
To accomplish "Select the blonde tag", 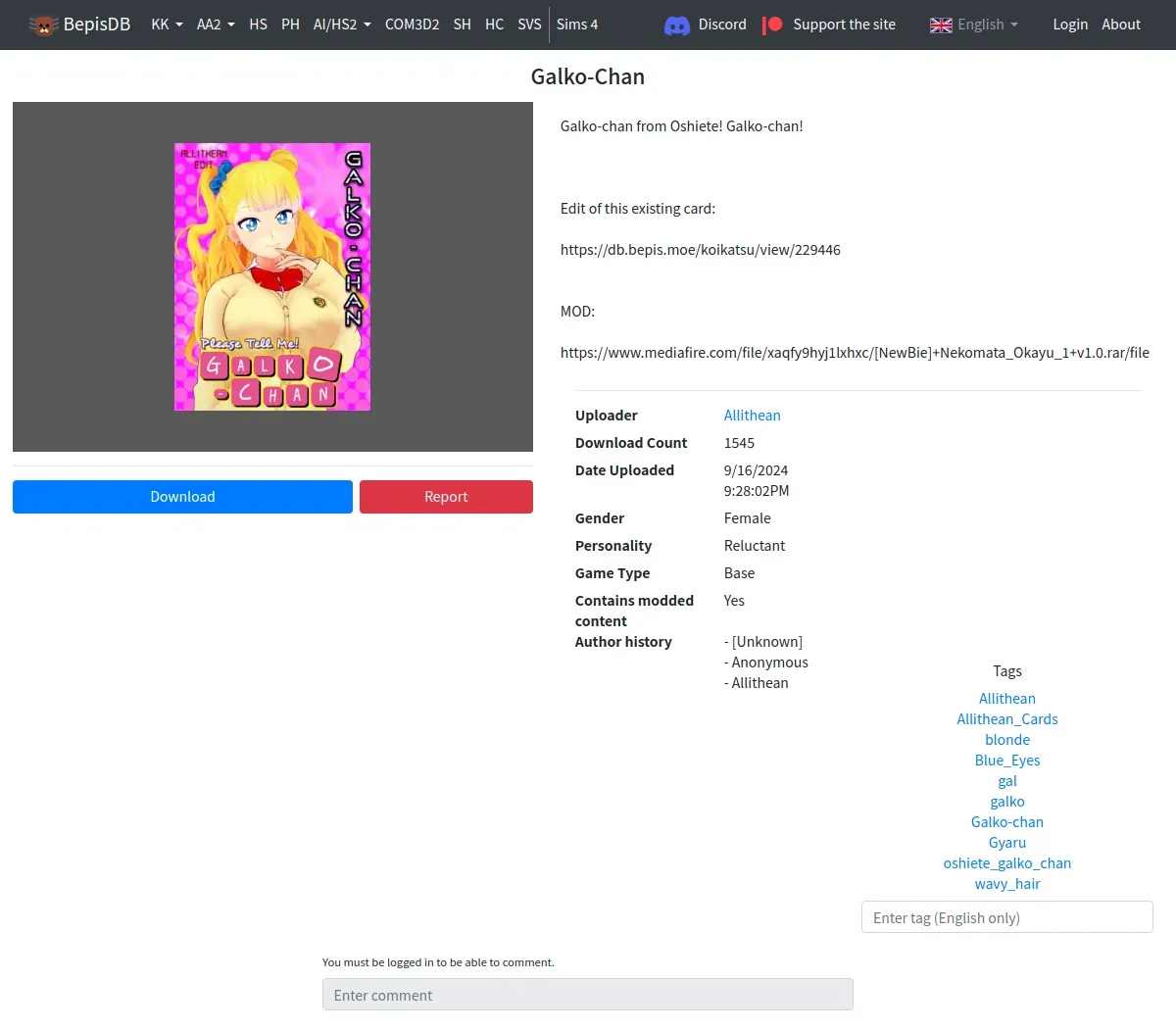I will [1007, 740].
